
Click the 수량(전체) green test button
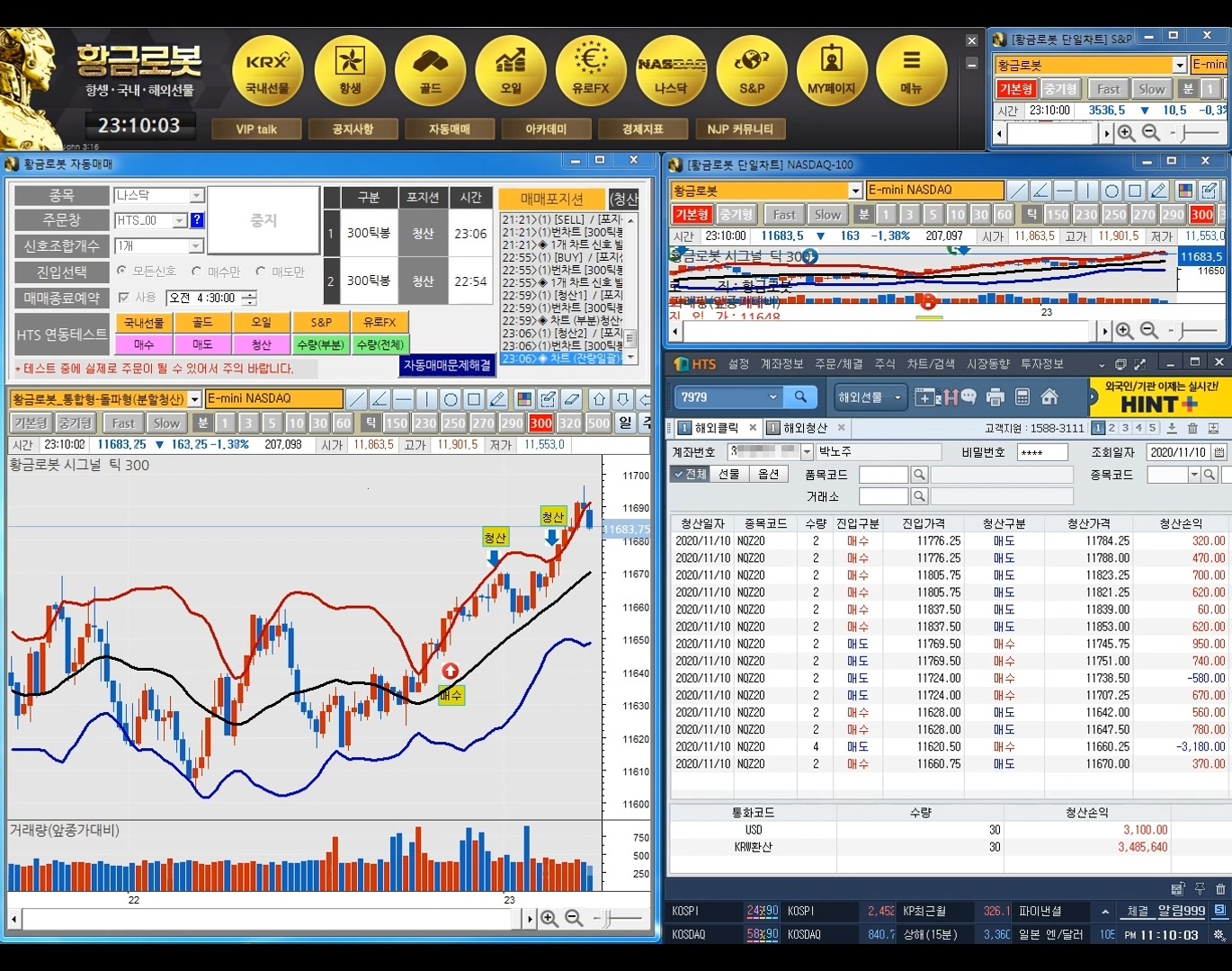pos(379,344)
